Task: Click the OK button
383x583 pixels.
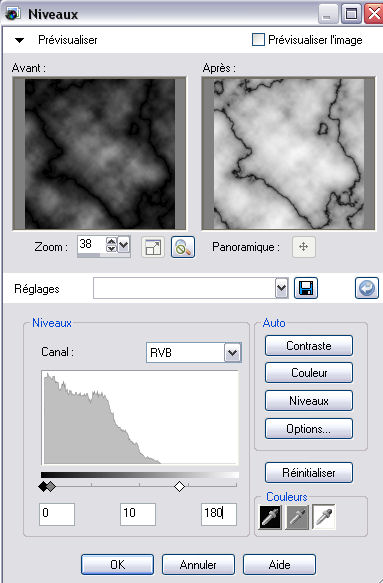Action: tap(118, 564)
